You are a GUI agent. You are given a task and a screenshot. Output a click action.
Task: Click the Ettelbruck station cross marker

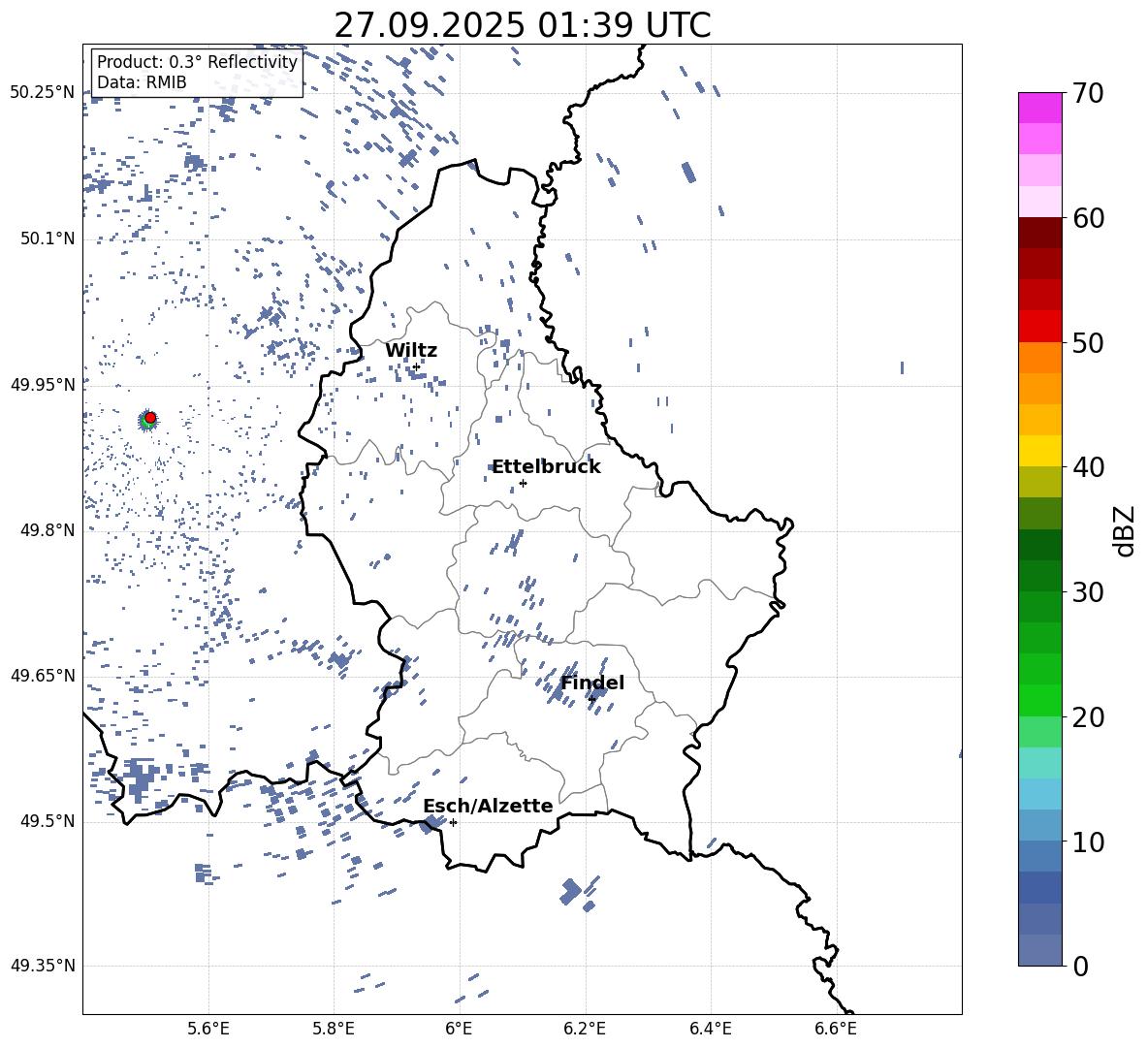(523, 483)
